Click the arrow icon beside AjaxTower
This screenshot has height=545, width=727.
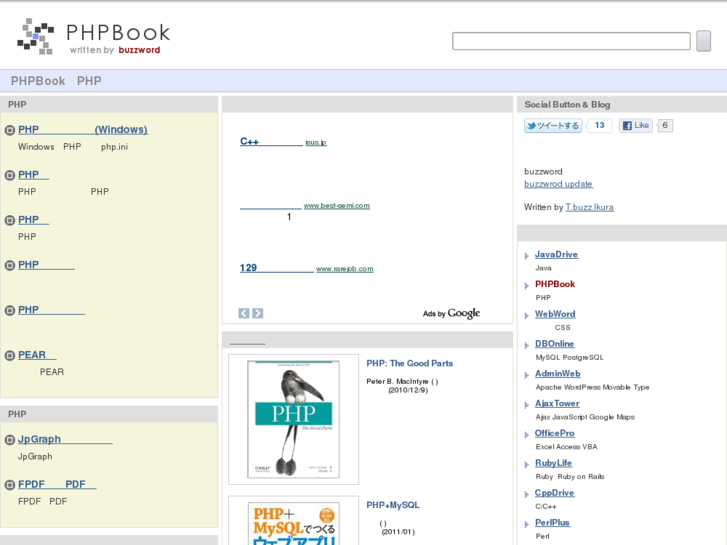(x=527, y=405)
